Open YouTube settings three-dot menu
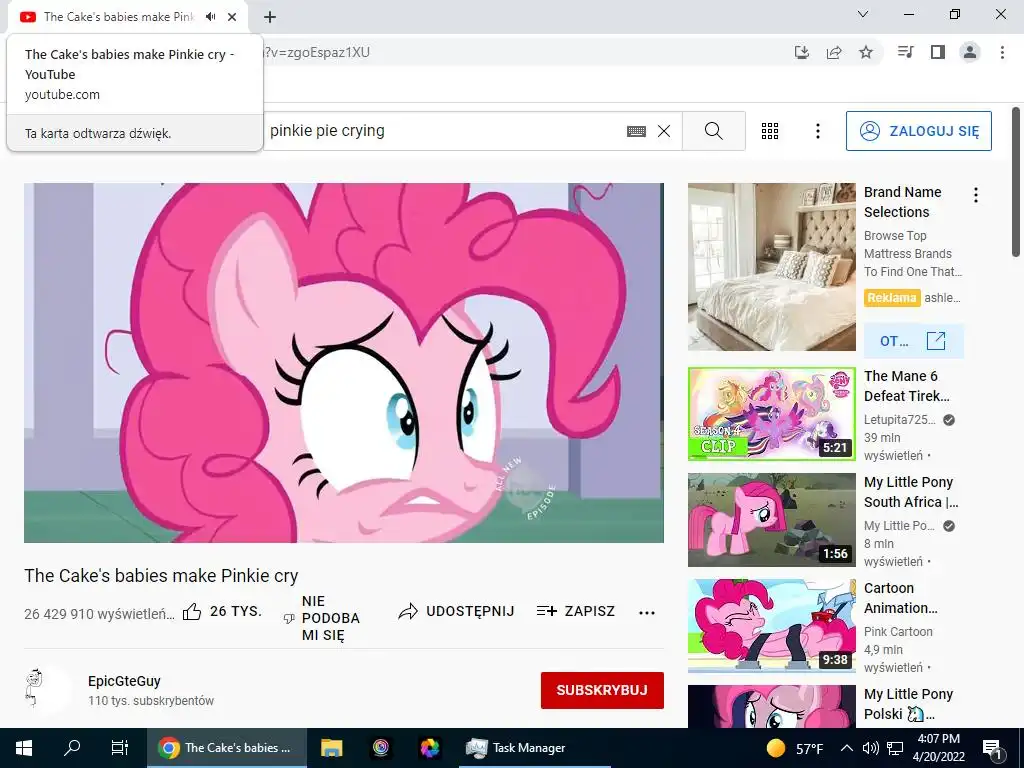The image size is (1024, 768). (x=818, y=131)
